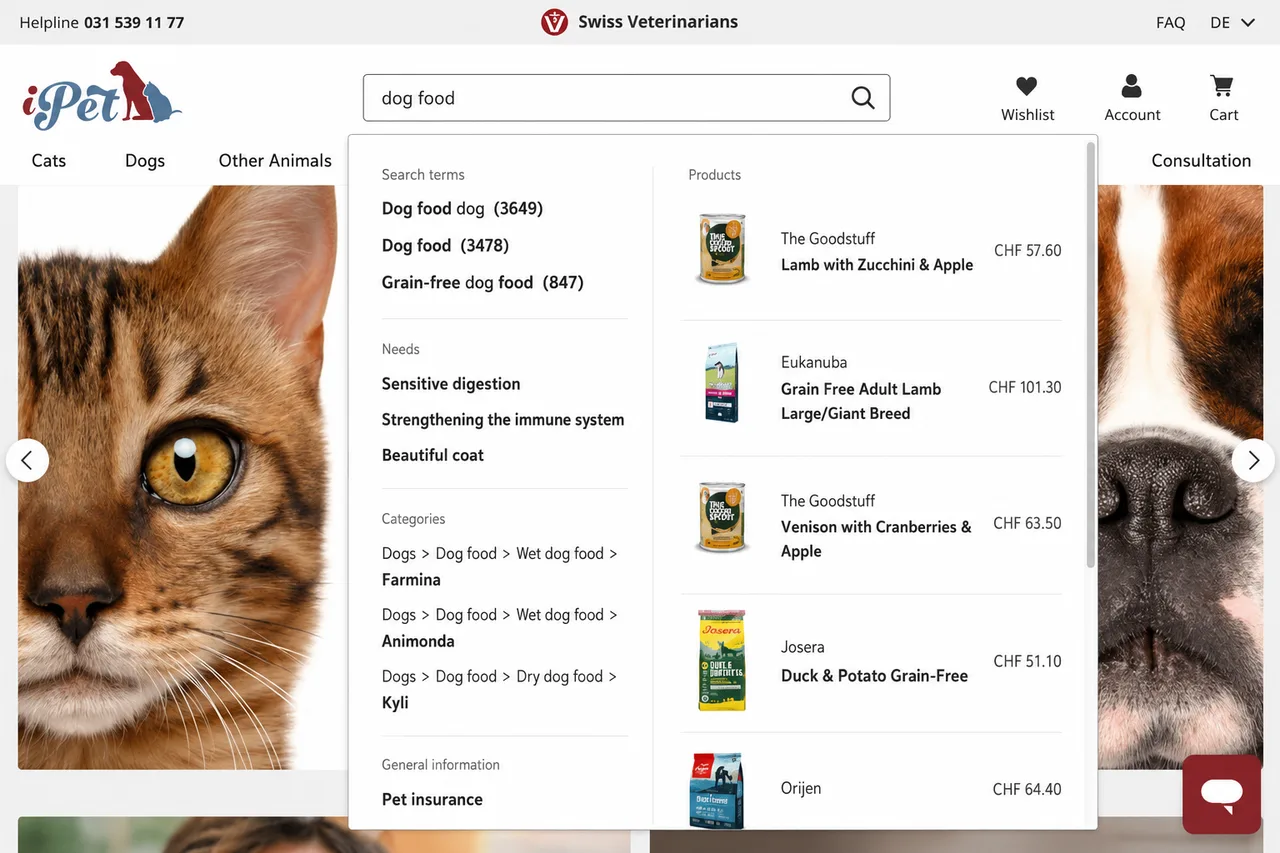Open the FAQ link

tap(1170, 22)
